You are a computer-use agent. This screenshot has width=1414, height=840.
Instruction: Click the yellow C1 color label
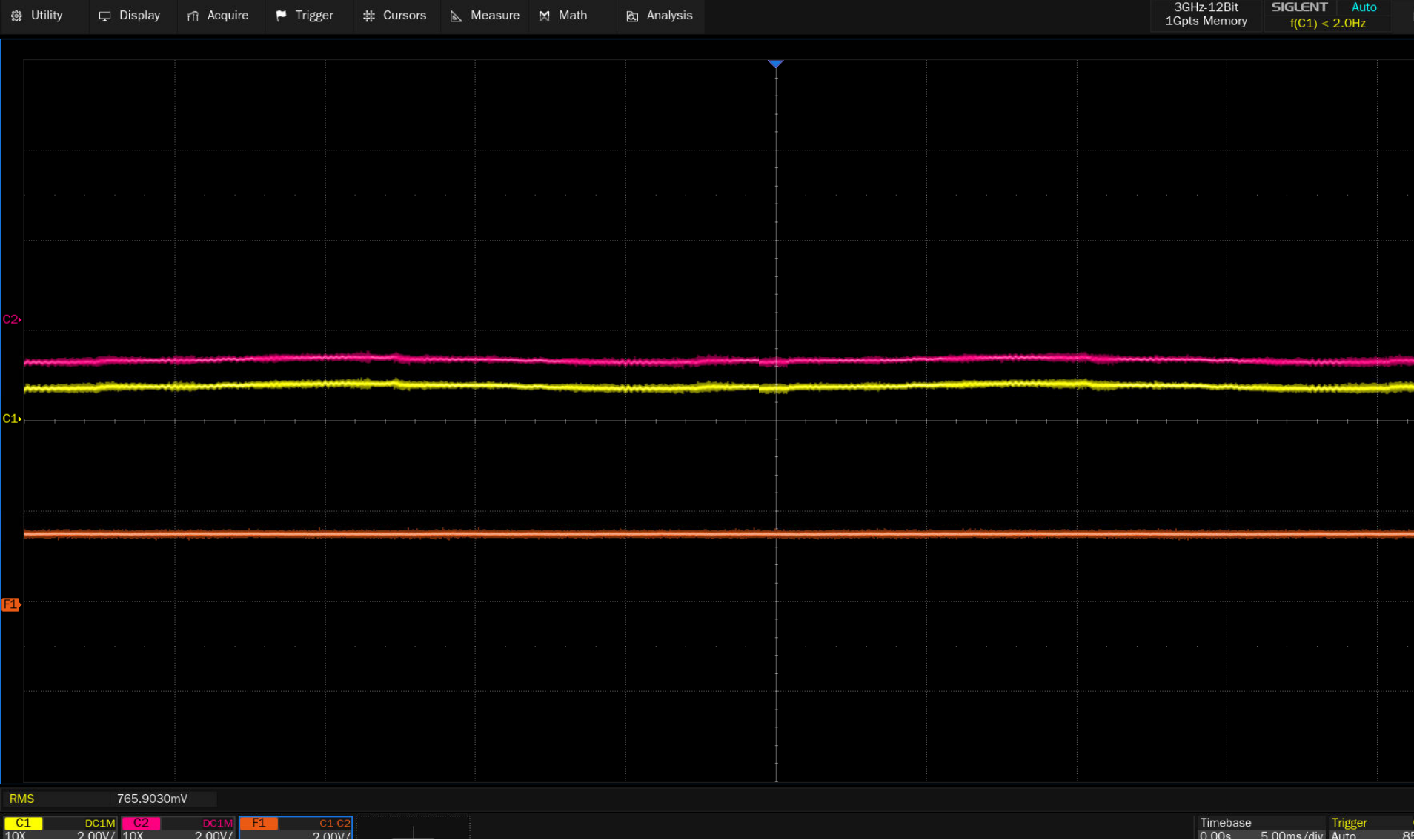point(23,823)
